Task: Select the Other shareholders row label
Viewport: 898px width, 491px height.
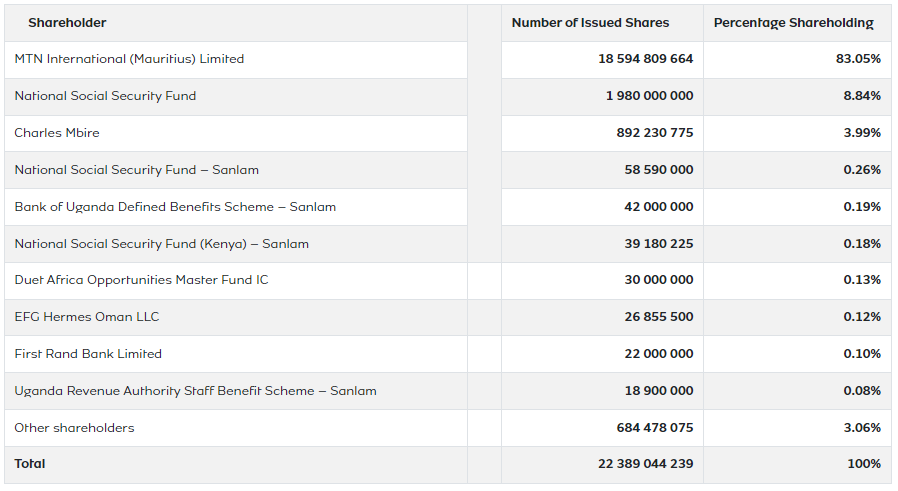Action: [74, 428]
